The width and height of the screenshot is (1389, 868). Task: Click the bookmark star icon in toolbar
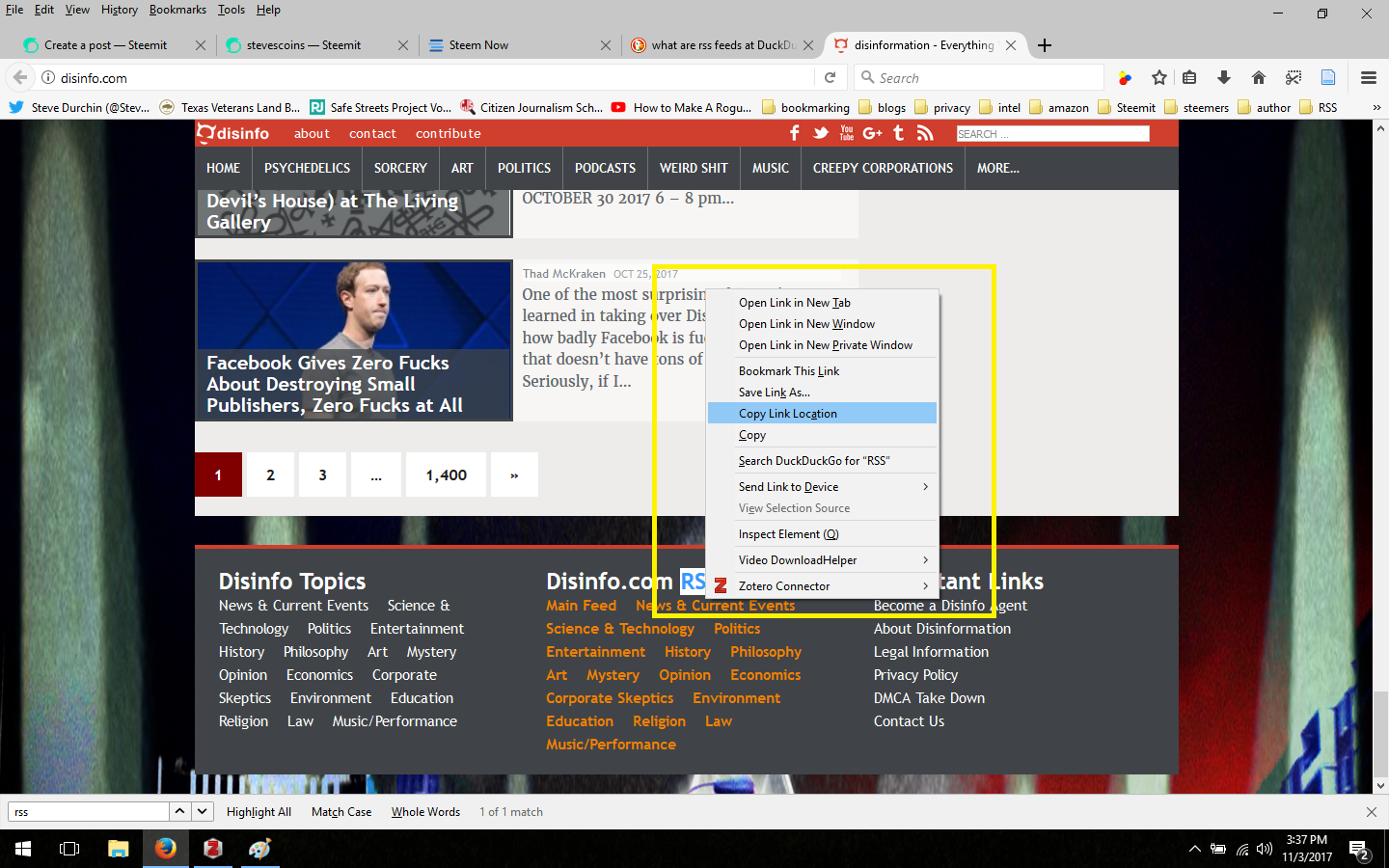tap(1159, 77)
